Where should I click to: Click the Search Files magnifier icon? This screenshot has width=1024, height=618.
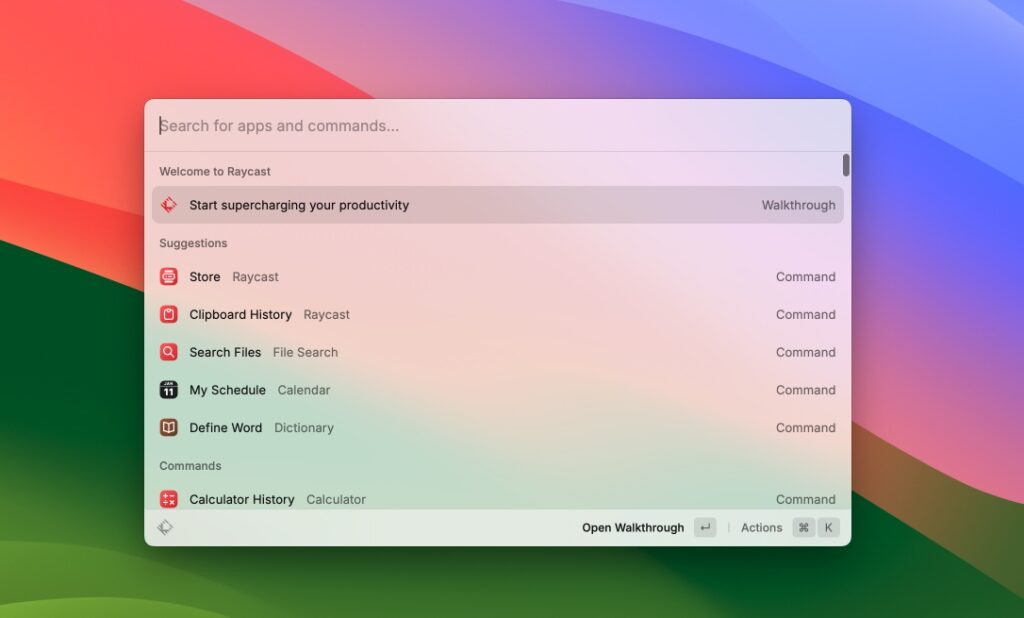coord(168,352)
